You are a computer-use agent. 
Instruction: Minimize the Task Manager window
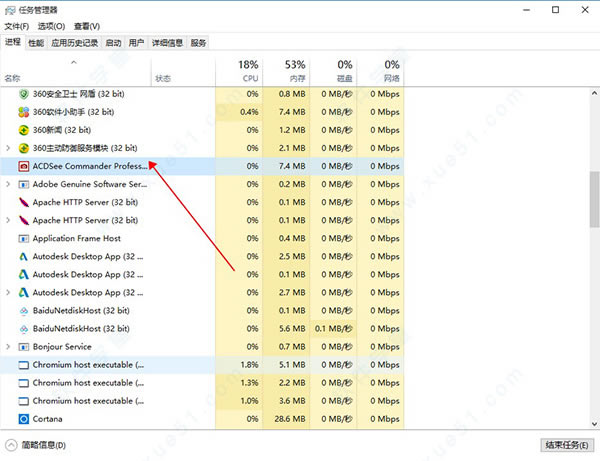pyautogui.click(x=527, y=10)
